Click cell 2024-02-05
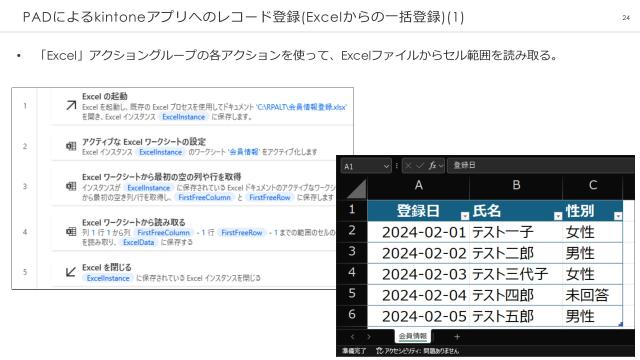 [419, 316]
